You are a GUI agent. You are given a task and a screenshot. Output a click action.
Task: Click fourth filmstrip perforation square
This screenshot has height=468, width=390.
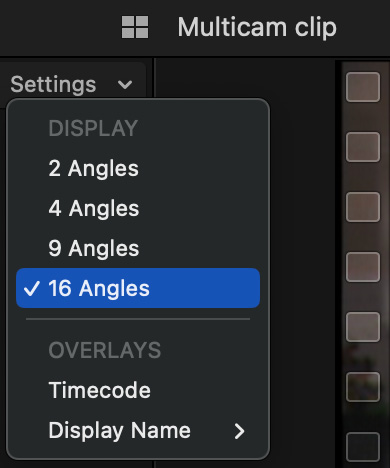click(363, 267)
